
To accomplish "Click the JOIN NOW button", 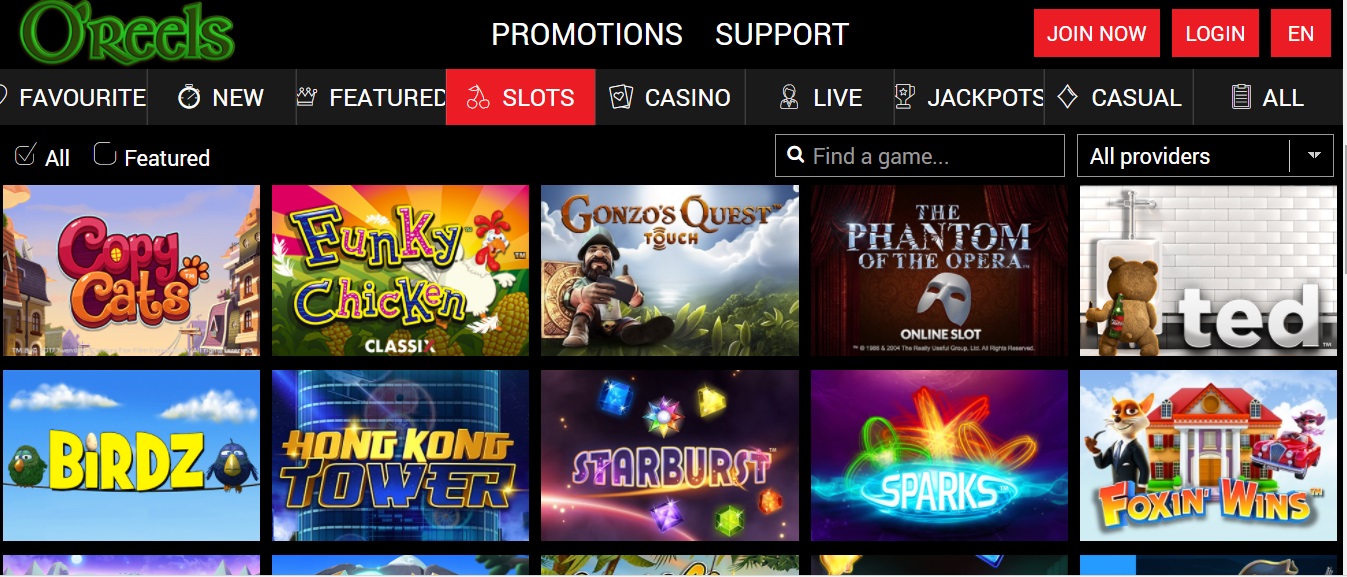I will tap(1097, 33).
